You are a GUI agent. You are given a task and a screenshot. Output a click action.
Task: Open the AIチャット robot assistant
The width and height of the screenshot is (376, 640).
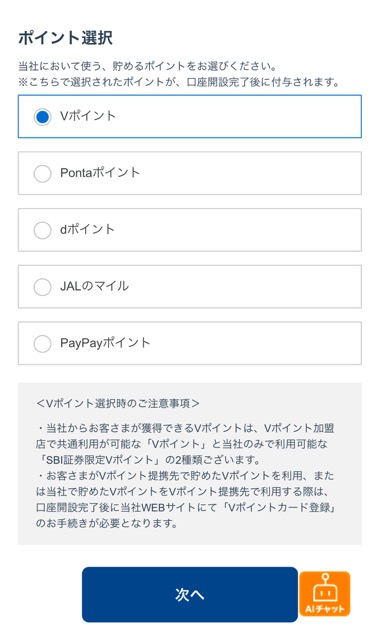click(325, 593)
